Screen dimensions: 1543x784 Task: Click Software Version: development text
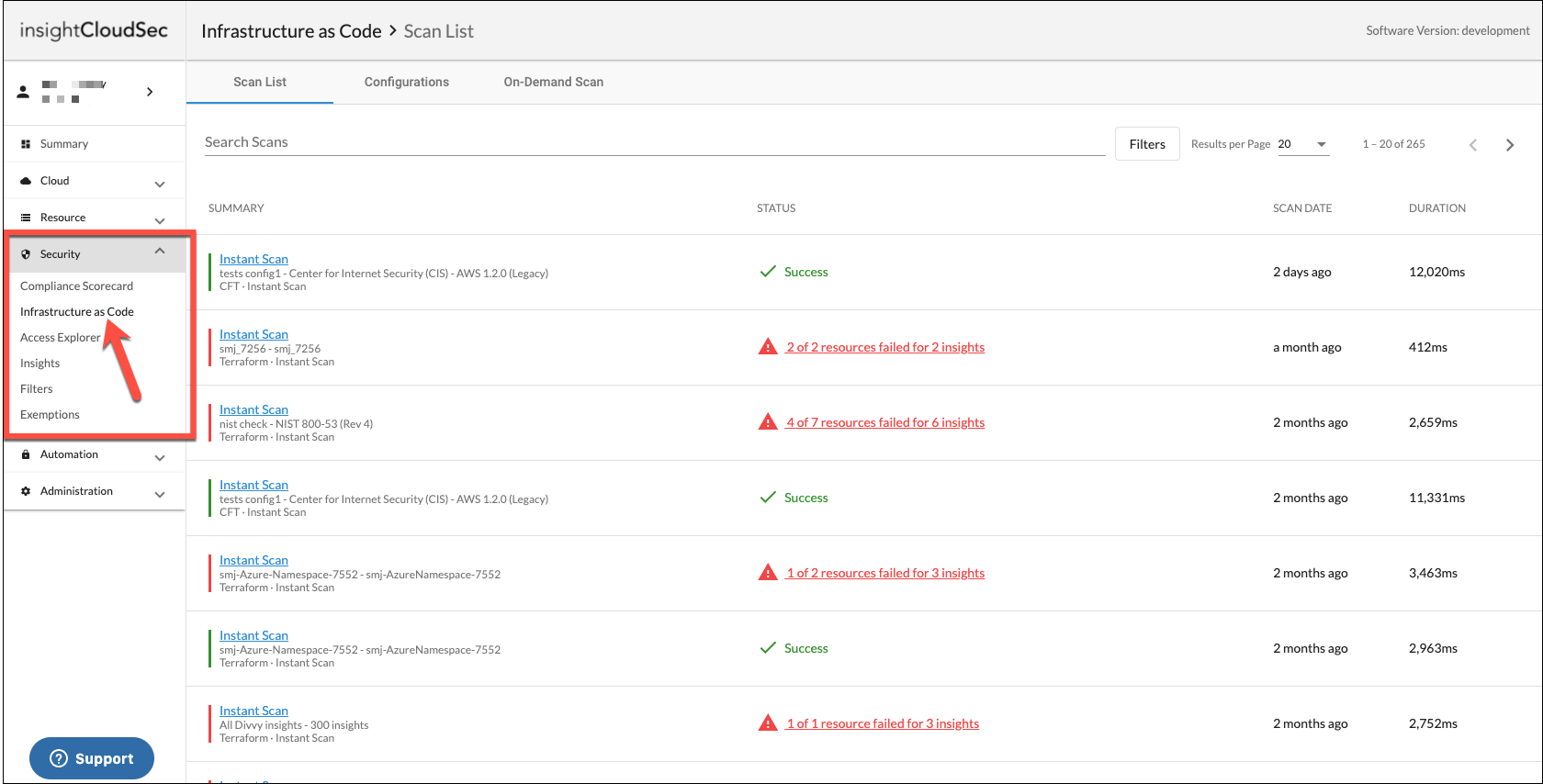tap(1447, 30)
